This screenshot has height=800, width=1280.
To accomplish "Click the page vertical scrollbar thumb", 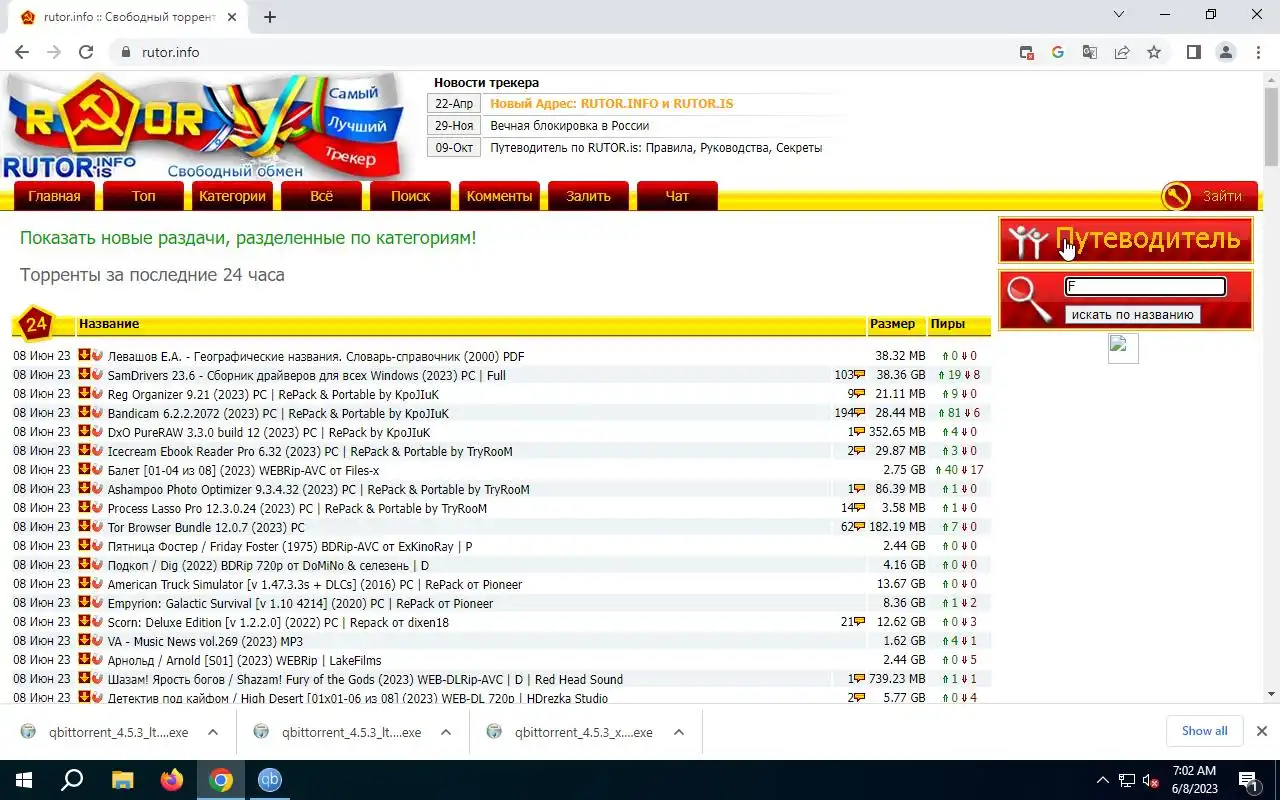I will click(x=1271, y=126).
